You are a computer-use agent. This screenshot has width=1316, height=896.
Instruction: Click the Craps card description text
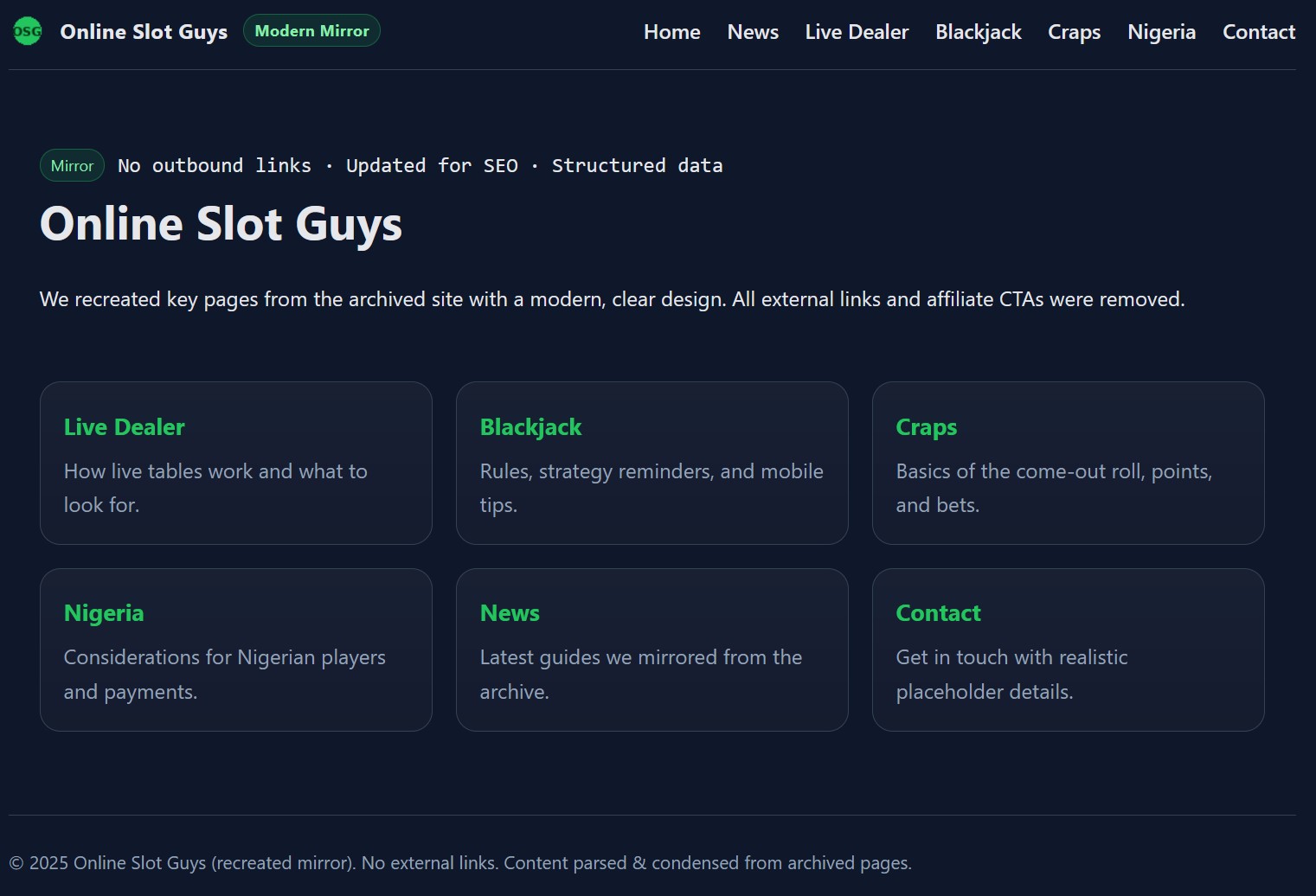point(1053,488)
